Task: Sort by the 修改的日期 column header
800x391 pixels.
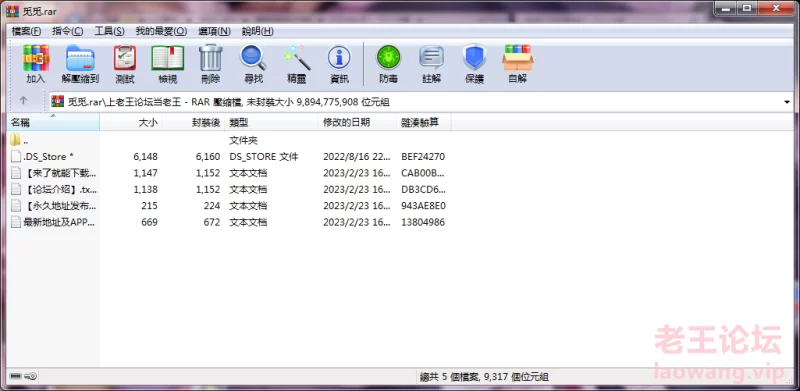Action: pyautogui.click(x=357, y=123)
